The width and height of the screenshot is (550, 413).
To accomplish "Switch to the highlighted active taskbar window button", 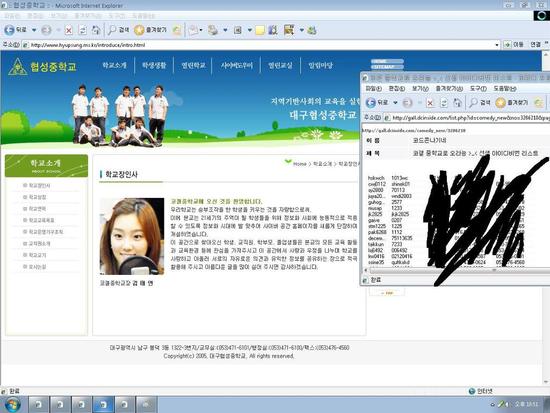I will [103, 405].
